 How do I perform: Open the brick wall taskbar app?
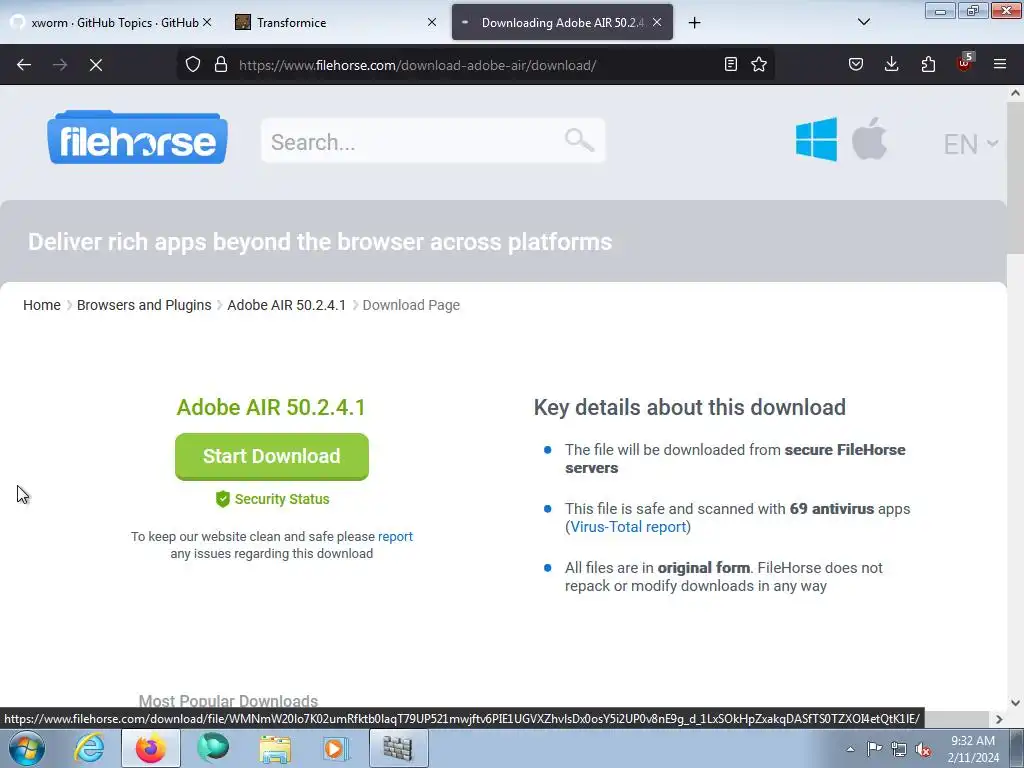point(398,748)
